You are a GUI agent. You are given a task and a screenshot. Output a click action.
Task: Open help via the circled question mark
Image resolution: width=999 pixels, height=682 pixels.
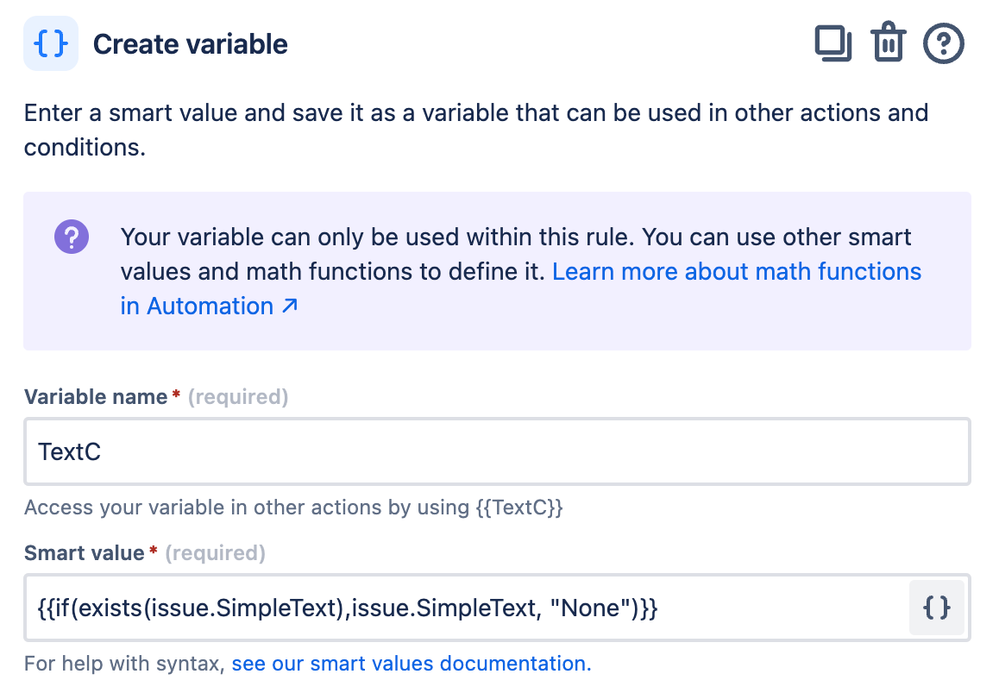(943, 44)
